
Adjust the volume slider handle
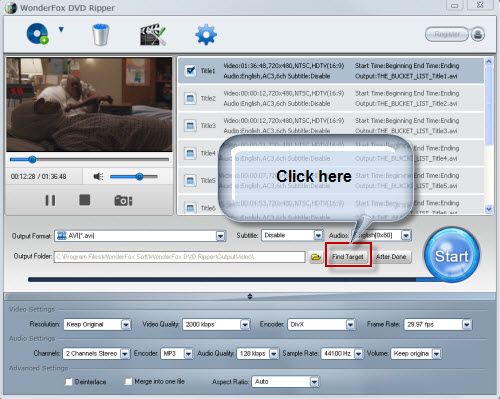point(140,177)
